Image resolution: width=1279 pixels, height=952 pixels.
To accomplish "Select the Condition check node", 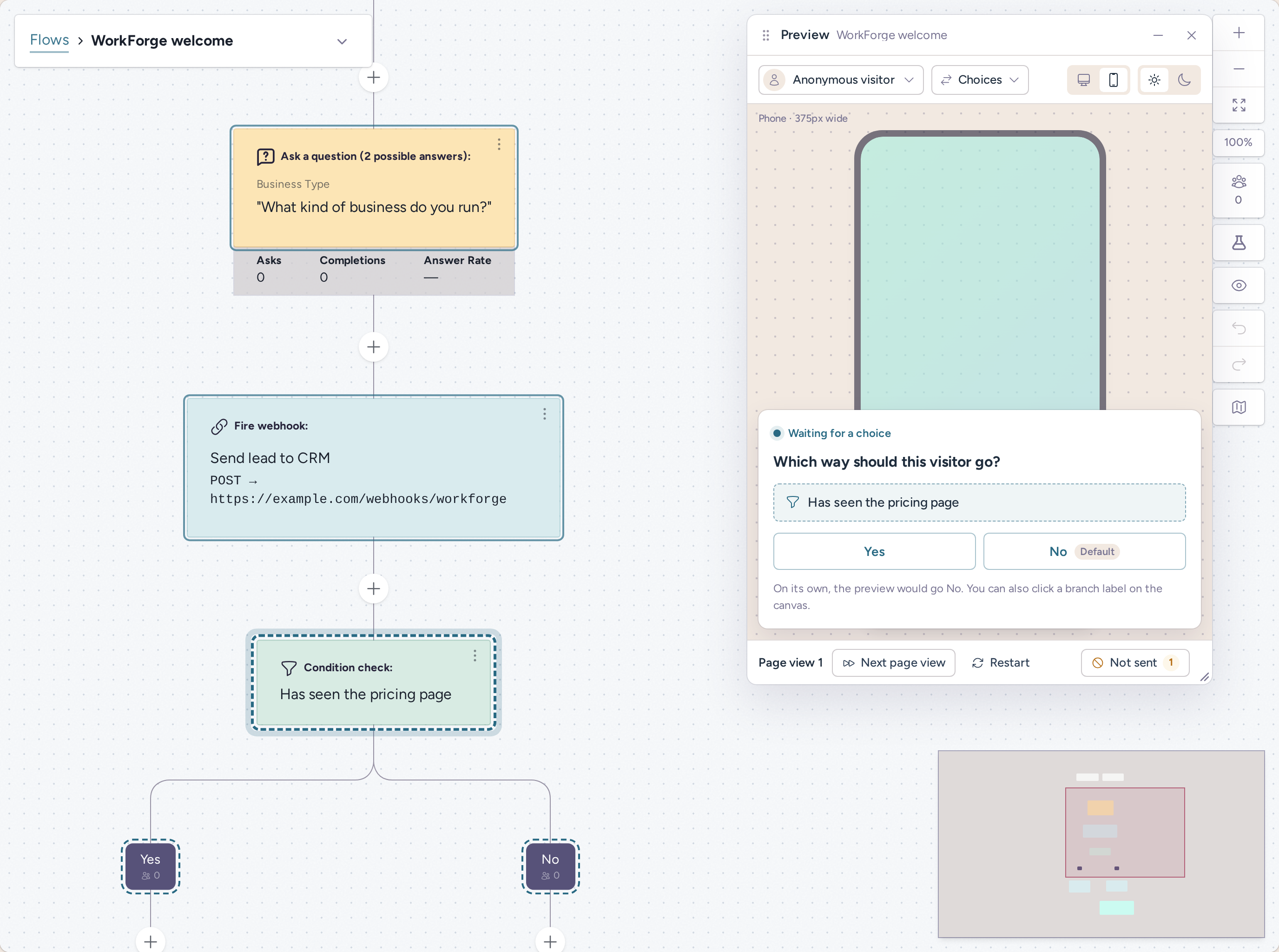I will [373, 682].
